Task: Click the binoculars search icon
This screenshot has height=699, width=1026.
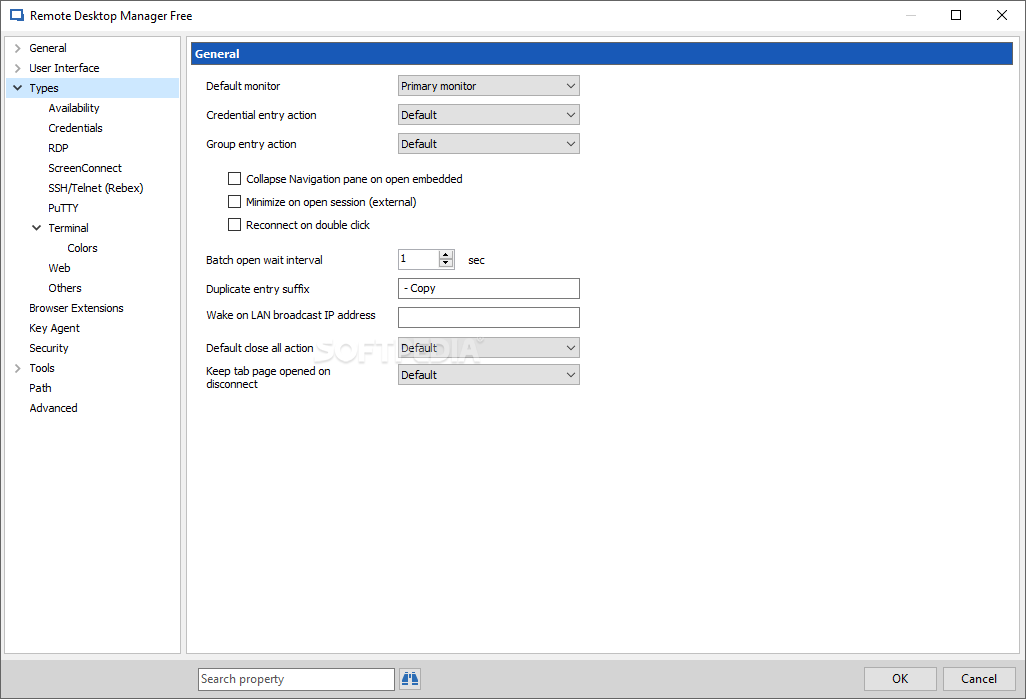Action: tap(410, 679)
